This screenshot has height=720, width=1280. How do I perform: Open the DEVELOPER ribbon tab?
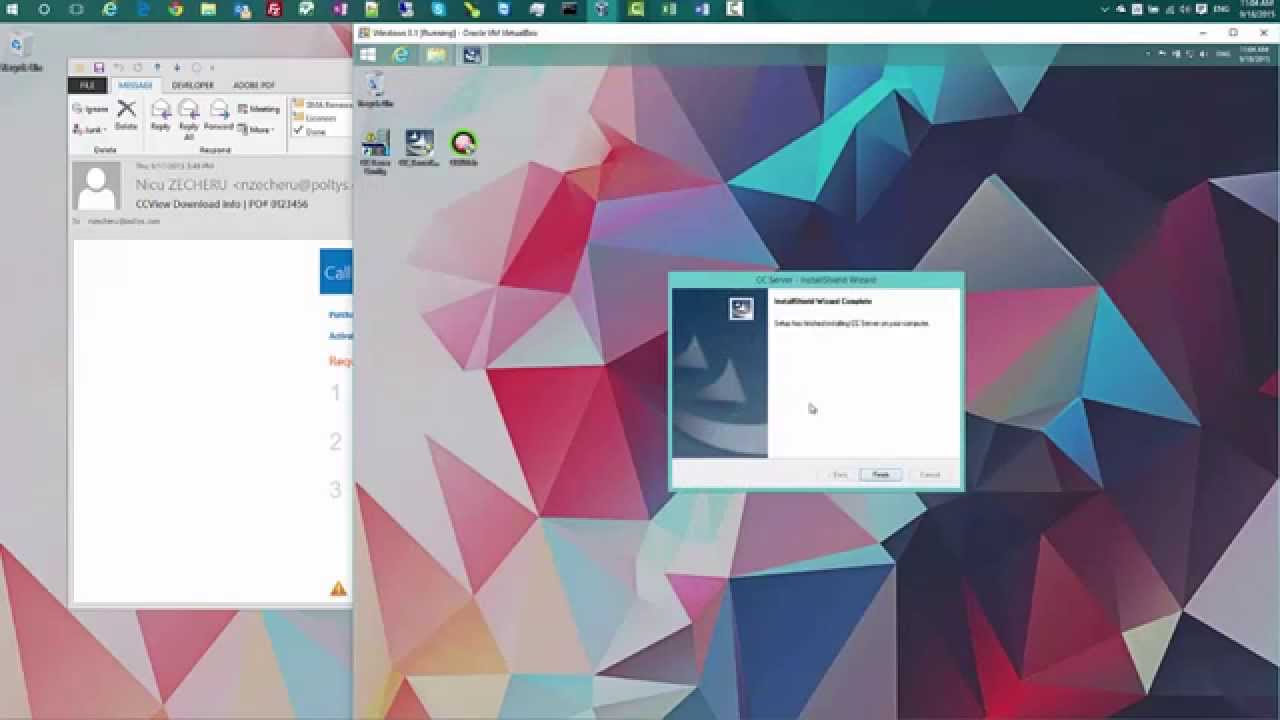click(192, 85)
